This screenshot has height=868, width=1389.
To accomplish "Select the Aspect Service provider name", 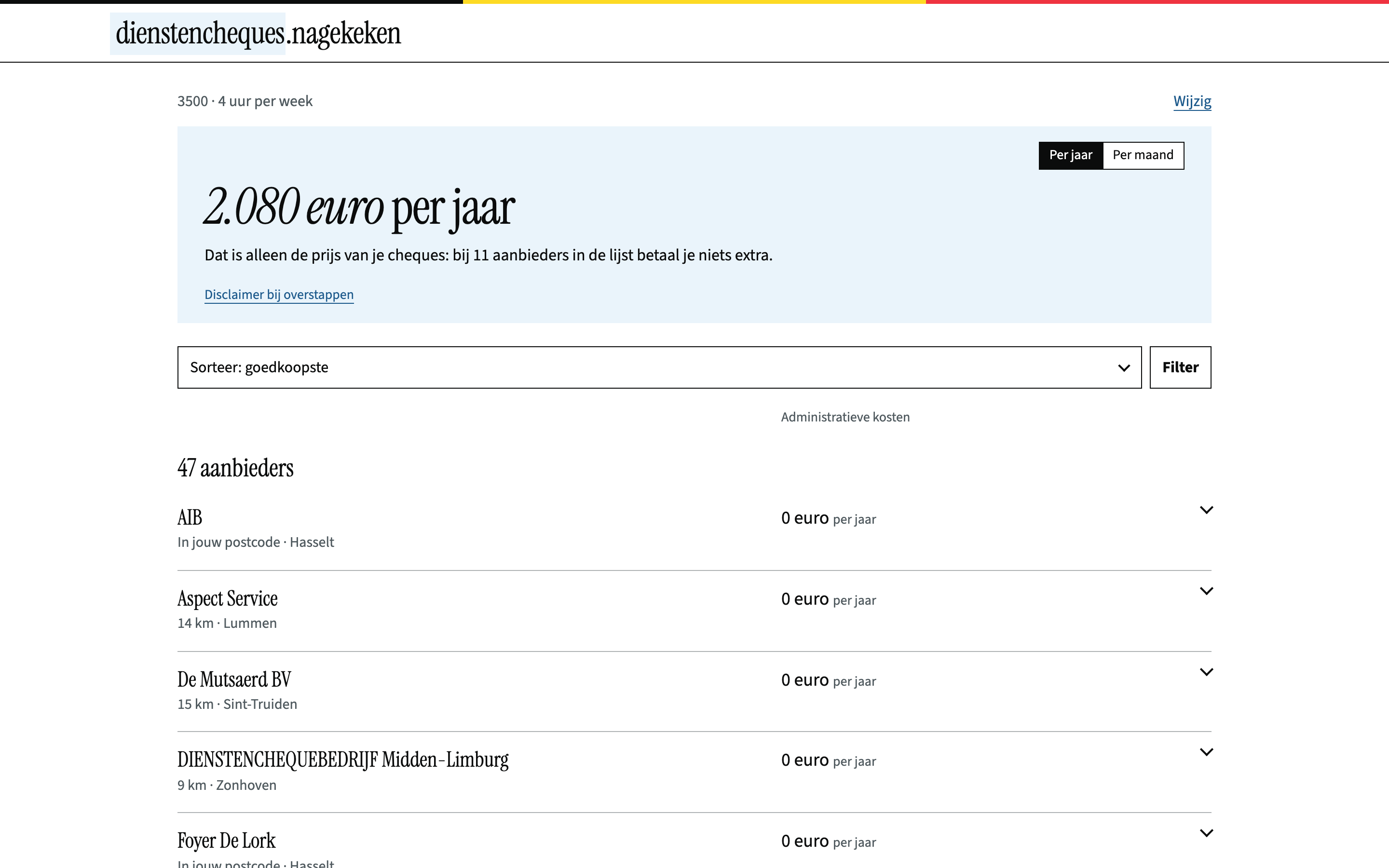I will pos(227,598).
